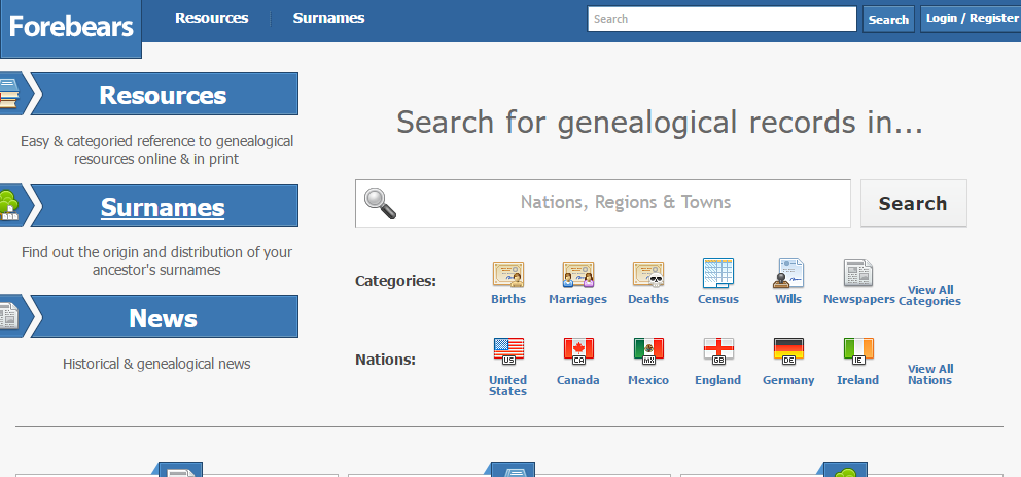Image resolution: width=1021 pixels, height=477 pixels.
Task: Select the United States flag icon
Action: (509, 351)
